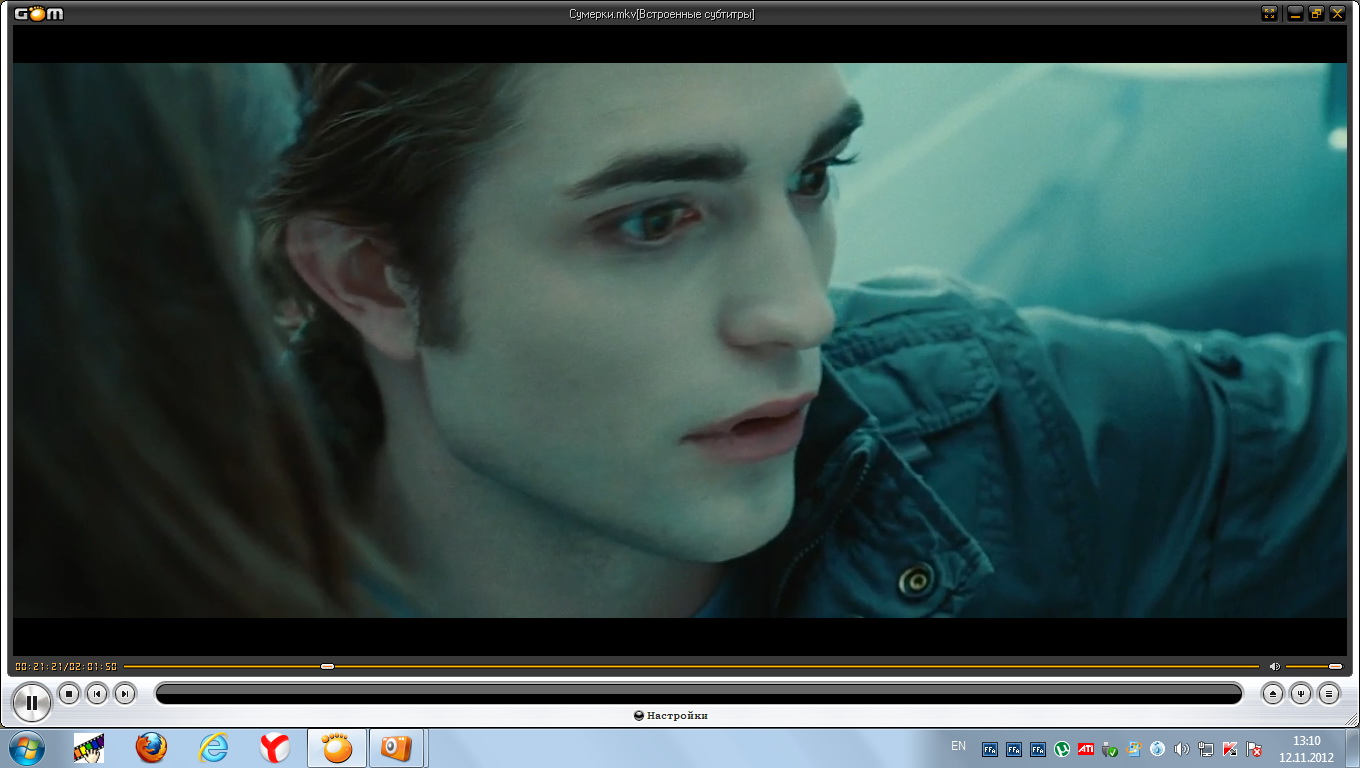Screen dimensions: 1360x768
Task: Open the Windows Start menu
Action: 27,748
